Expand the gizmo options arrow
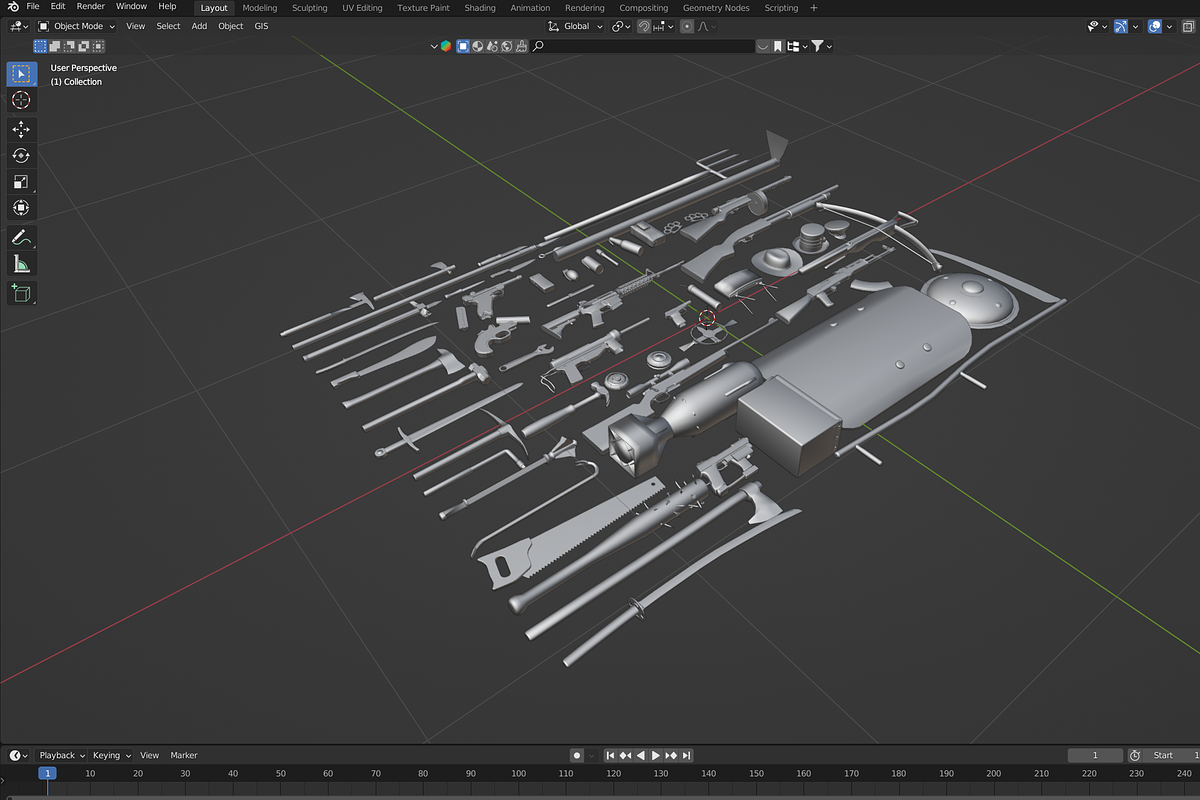 point(1135,26)
